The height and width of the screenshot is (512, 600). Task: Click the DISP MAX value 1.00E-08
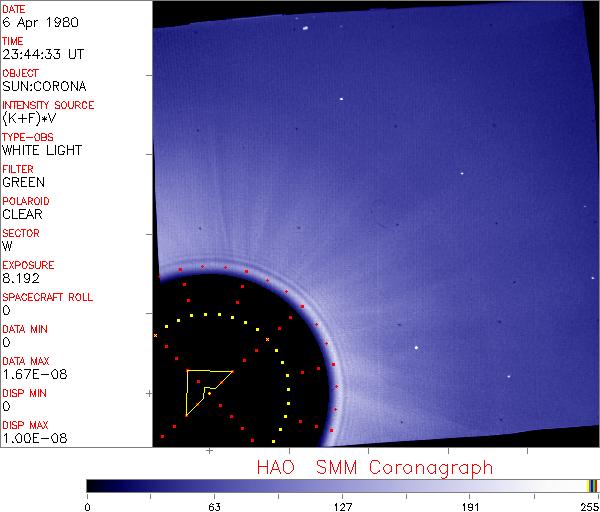click(30, 438)
